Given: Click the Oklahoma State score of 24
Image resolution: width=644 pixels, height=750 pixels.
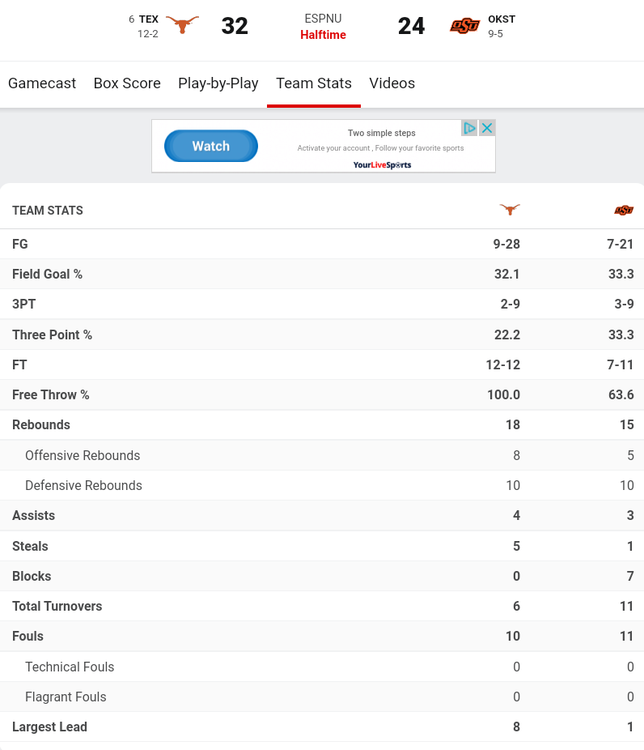Looking at the screenshot, I should (x=411, y=26).
